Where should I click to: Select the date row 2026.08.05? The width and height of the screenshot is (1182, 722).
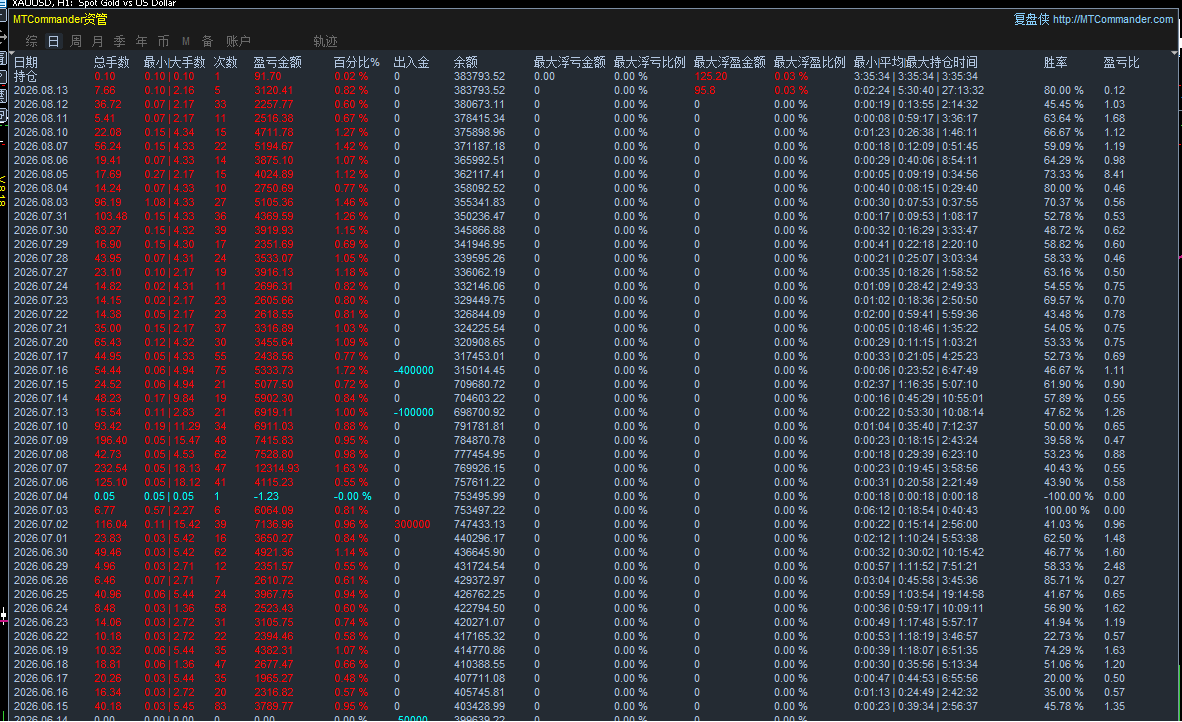[41, 174]
